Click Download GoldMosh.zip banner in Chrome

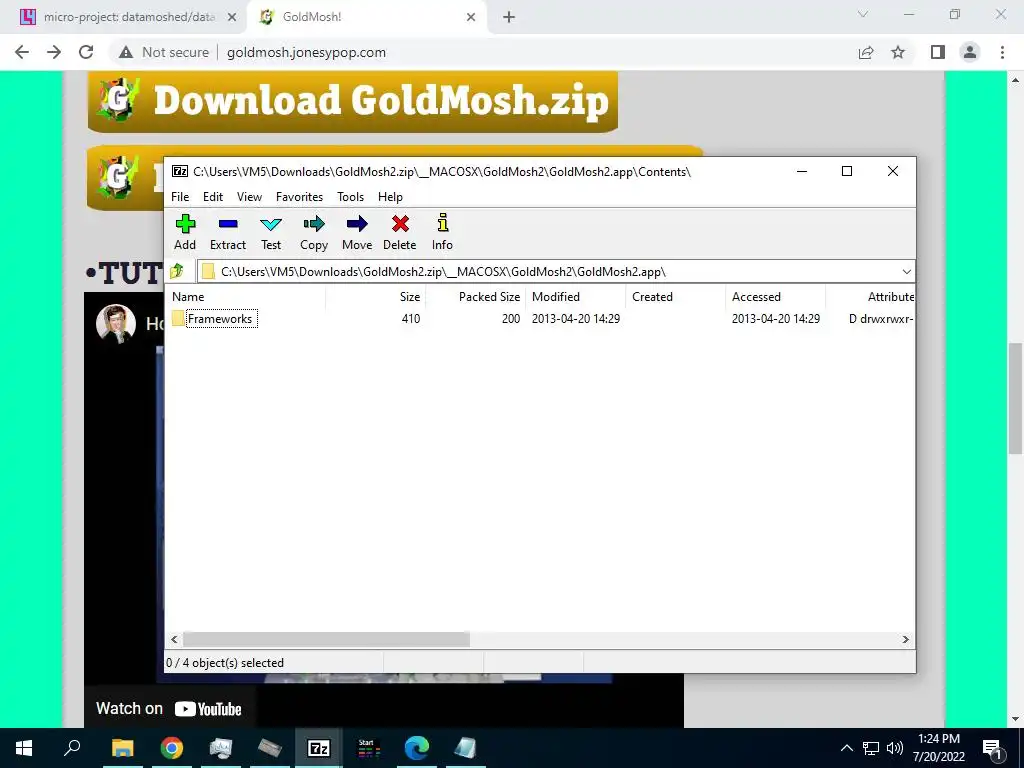pos(353,101)
